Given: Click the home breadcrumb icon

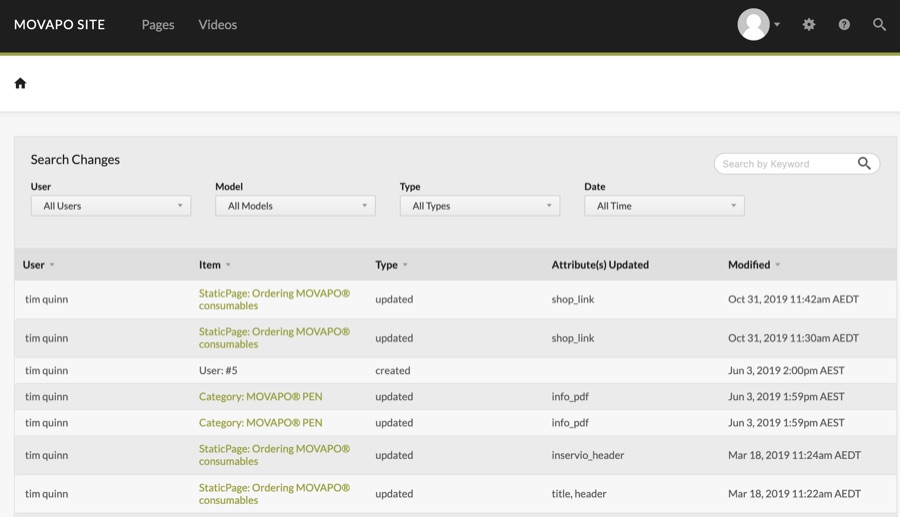Looking at the screenshot, I should [20, 83].
